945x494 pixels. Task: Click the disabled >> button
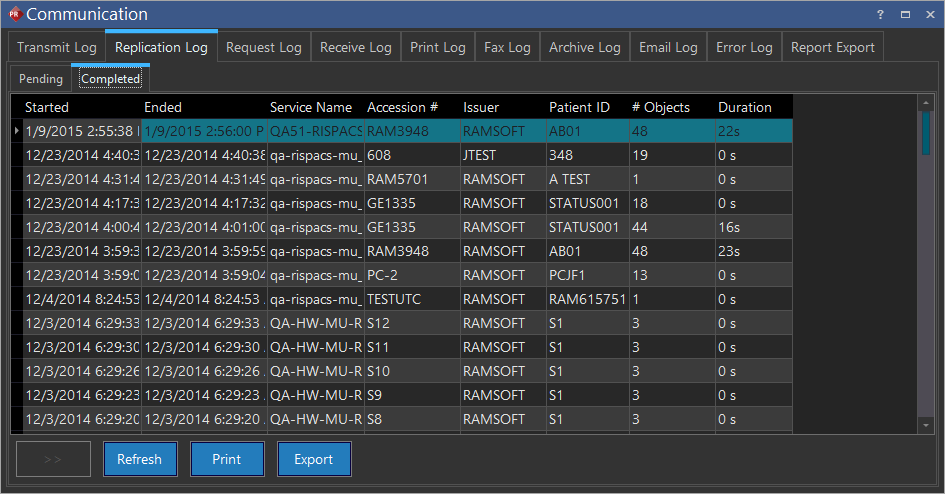click(x=53, y=459)
